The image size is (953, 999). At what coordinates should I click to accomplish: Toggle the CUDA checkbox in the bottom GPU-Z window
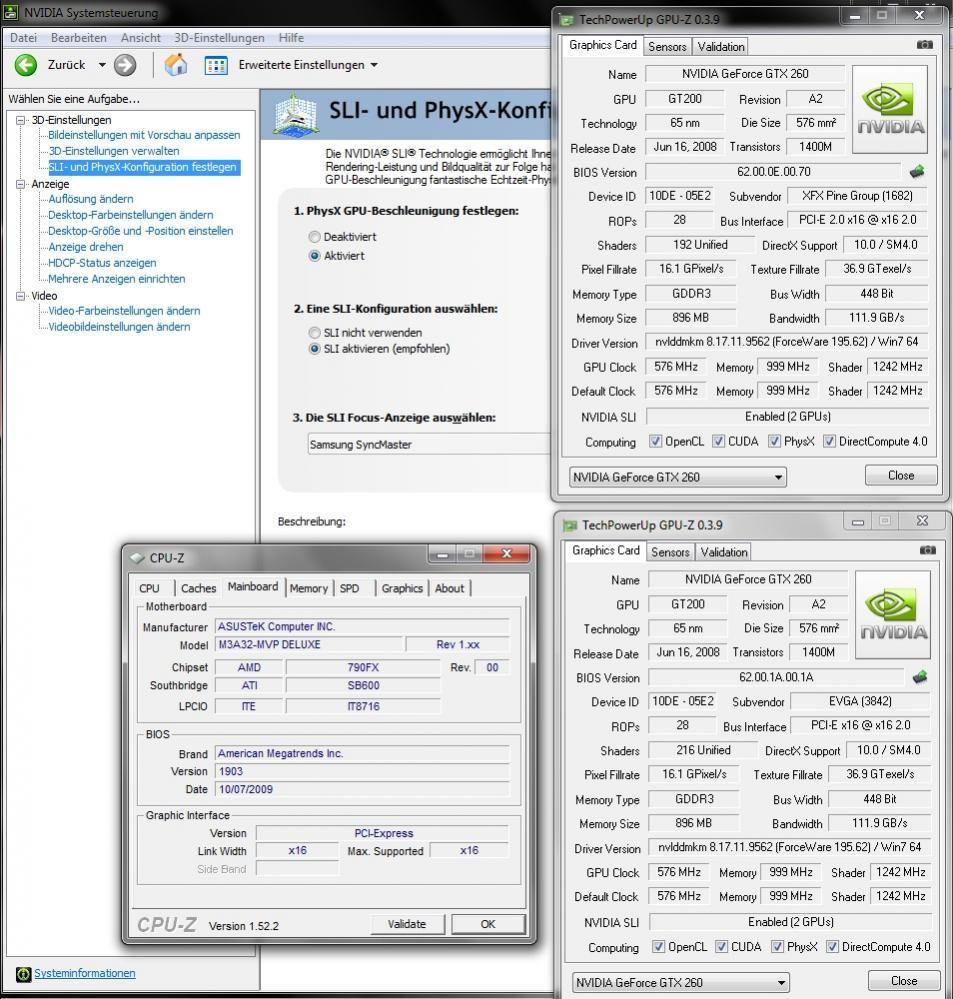pyautogui.click(x=721, y=947)
